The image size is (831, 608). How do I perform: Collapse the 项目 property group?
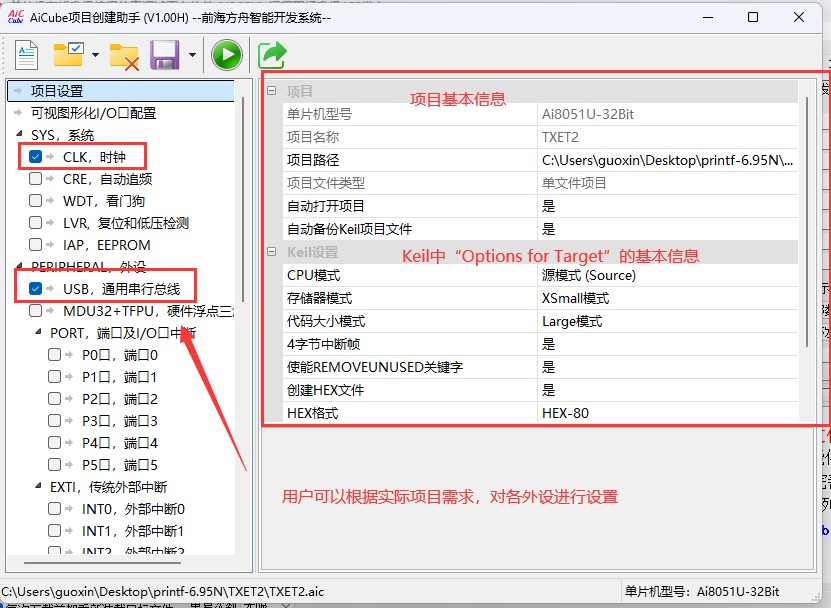click(x=272, y=91)
